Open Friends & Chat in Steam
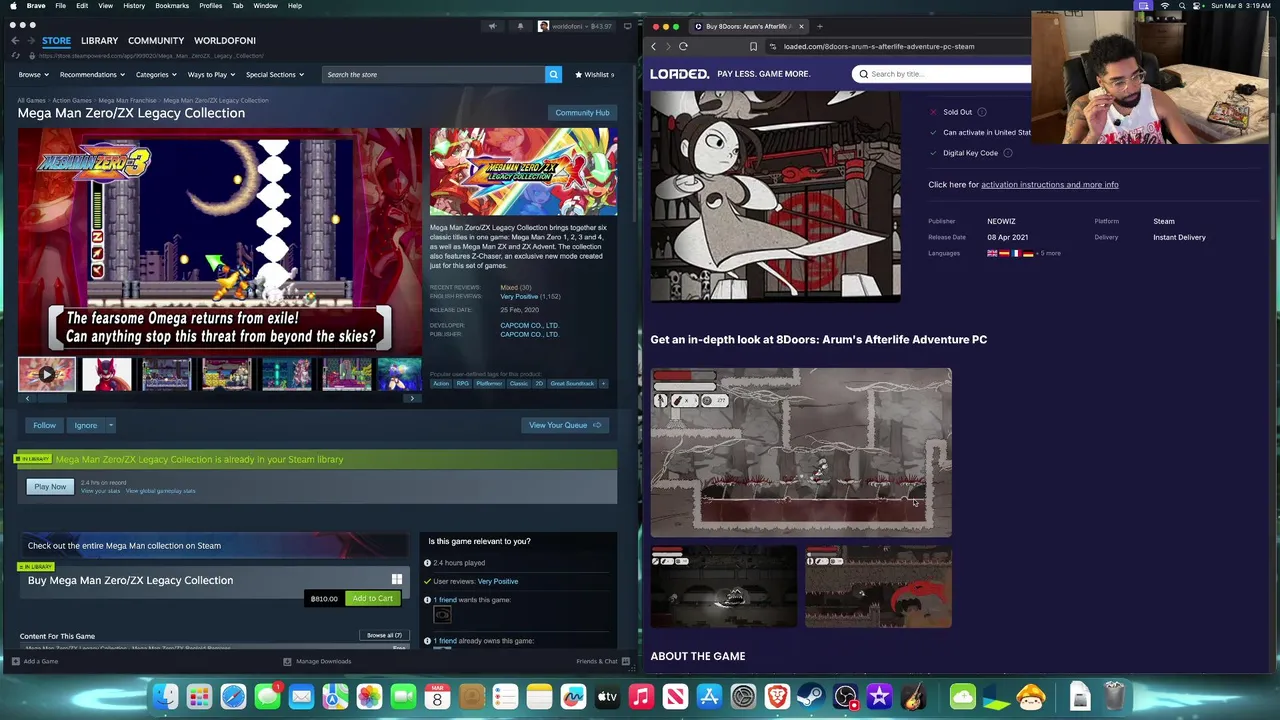Screen dimensions: 1280x720 (602, 661)
